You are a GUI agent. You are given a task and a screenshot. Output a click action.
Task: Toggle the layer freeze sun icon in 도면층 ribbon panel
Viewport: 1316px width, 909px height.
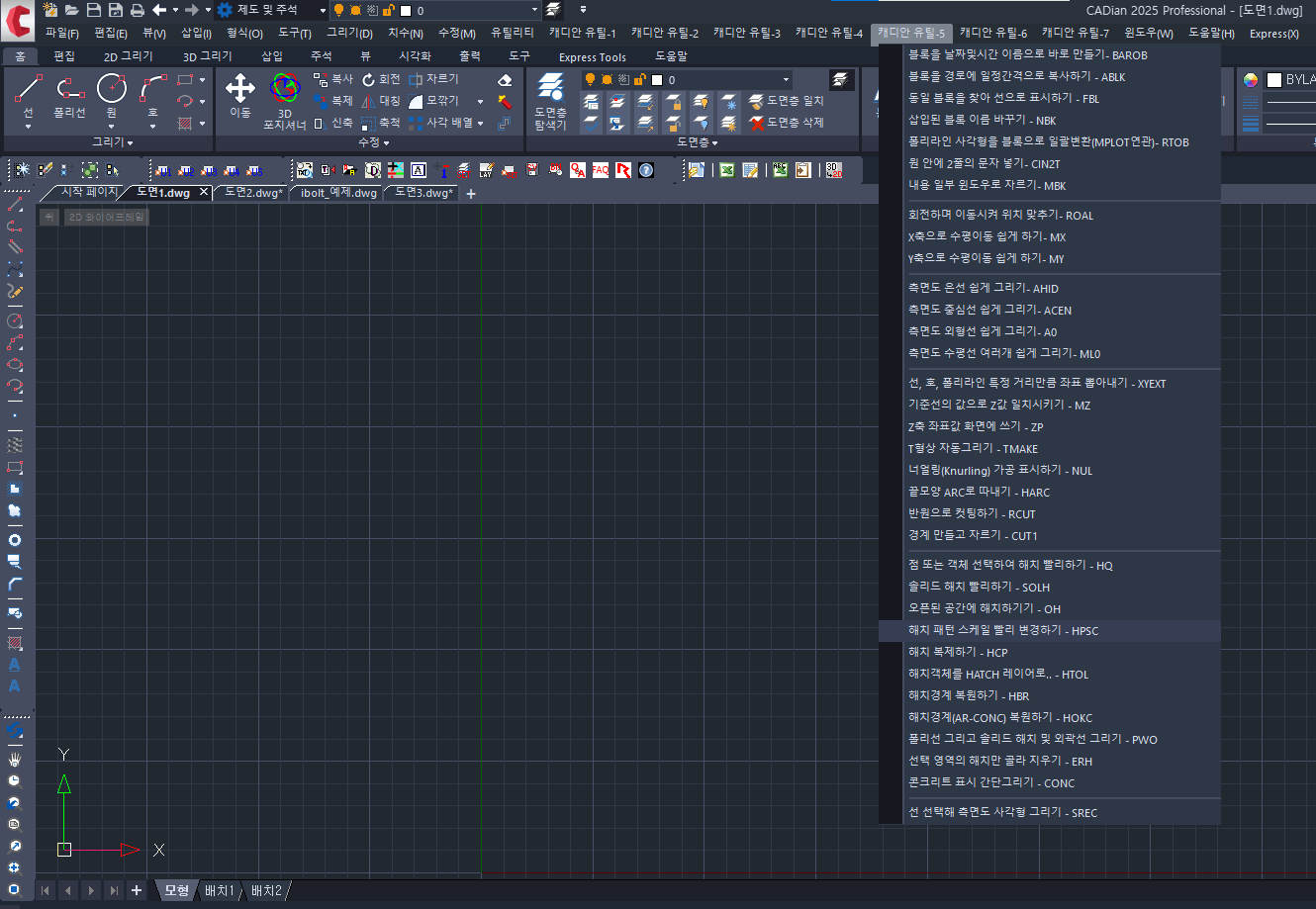[606, 80]
